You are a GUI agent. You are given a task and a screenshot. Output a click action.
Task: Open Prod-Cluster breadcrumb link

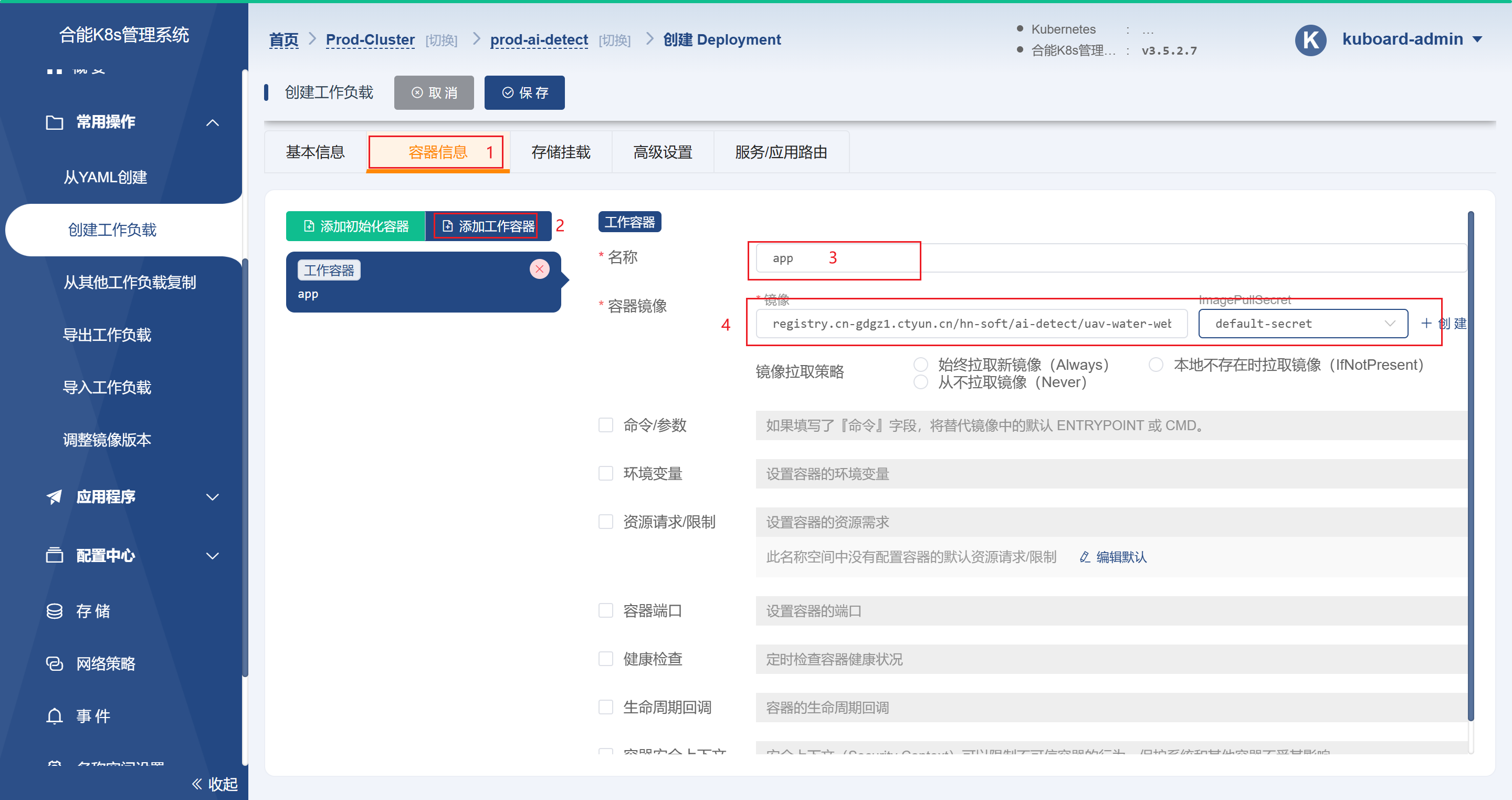(x=370, y=40)
